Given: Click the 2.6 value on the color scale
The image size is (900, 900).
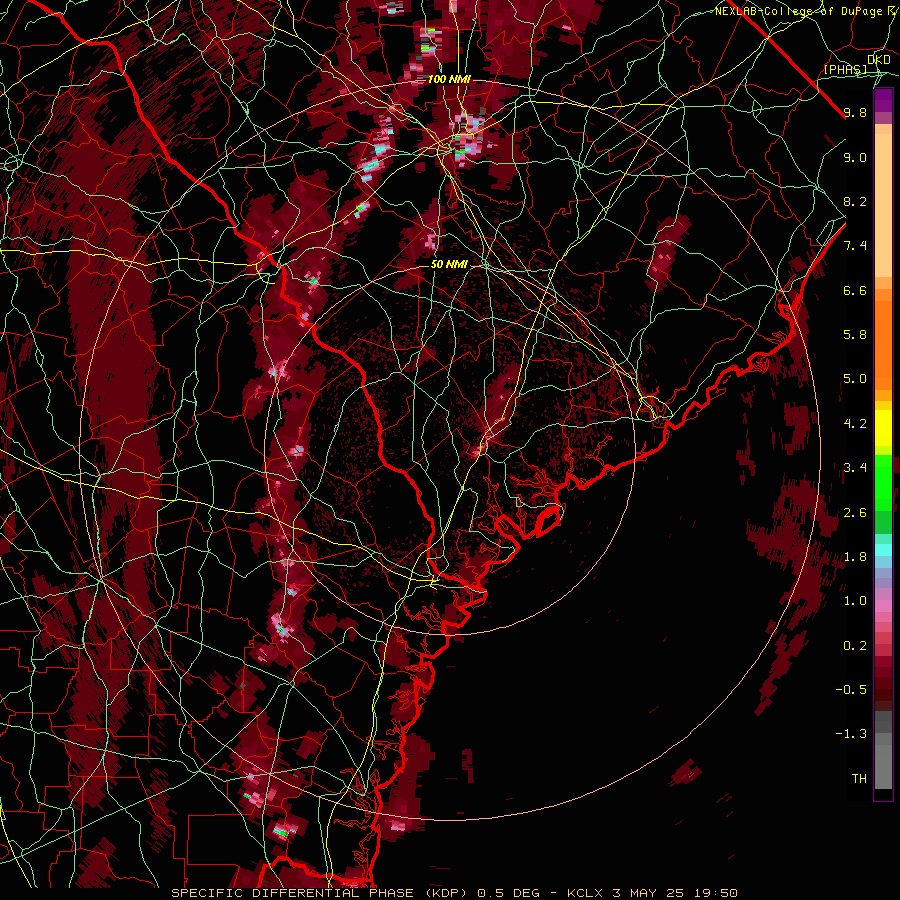Looking at the screenshot, I should [x=855, y=513].
